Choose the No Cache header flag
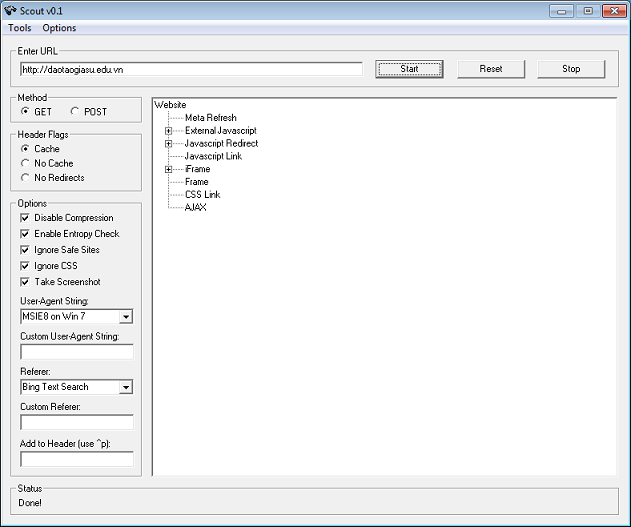Viewport: 631px width, 527px height. click(x=26, y=163)
